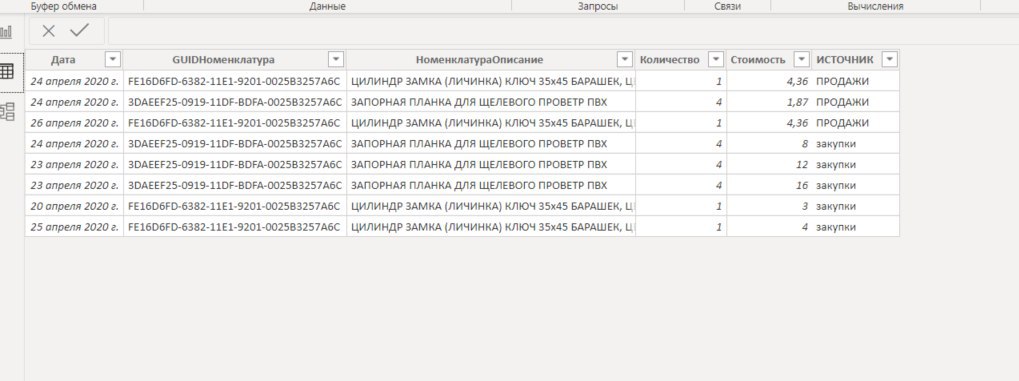1019x381 pixels.
Task: Select ЗАПОРНАЯ ПЛАНКА description in cost 1,87 row
Action: 491,102
